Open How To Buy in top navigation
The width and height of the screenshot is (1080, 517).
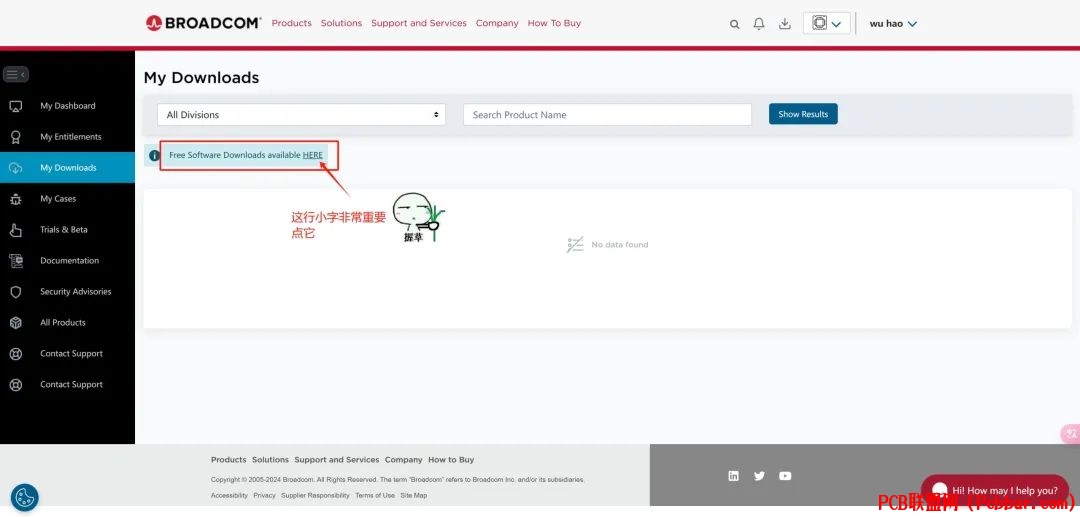coord(554,23)
